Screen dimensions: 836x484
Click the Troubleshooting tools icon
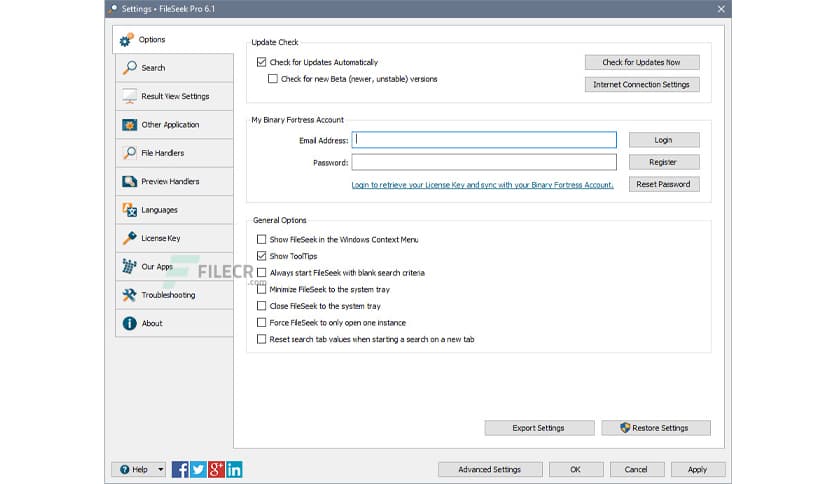coord(130,295)
